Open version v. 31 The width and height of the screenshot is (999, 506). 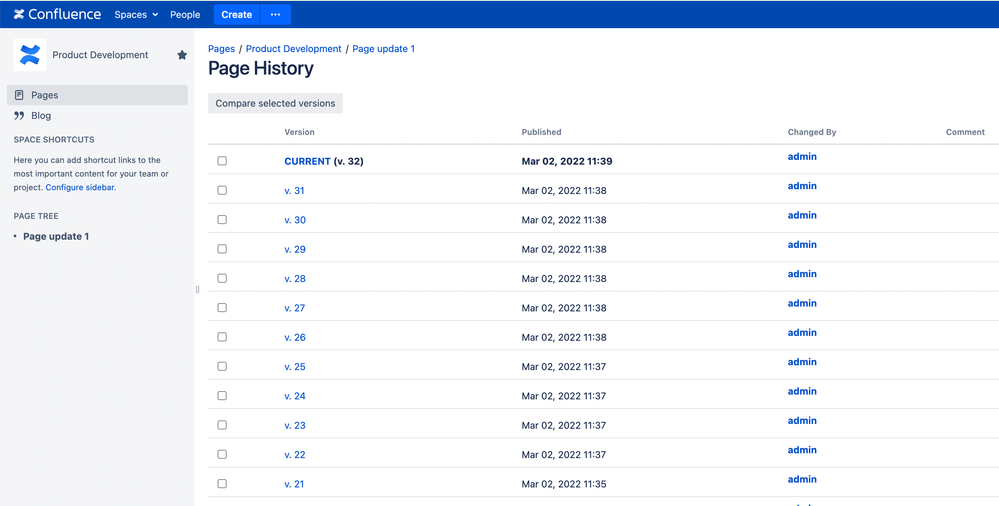294,191
